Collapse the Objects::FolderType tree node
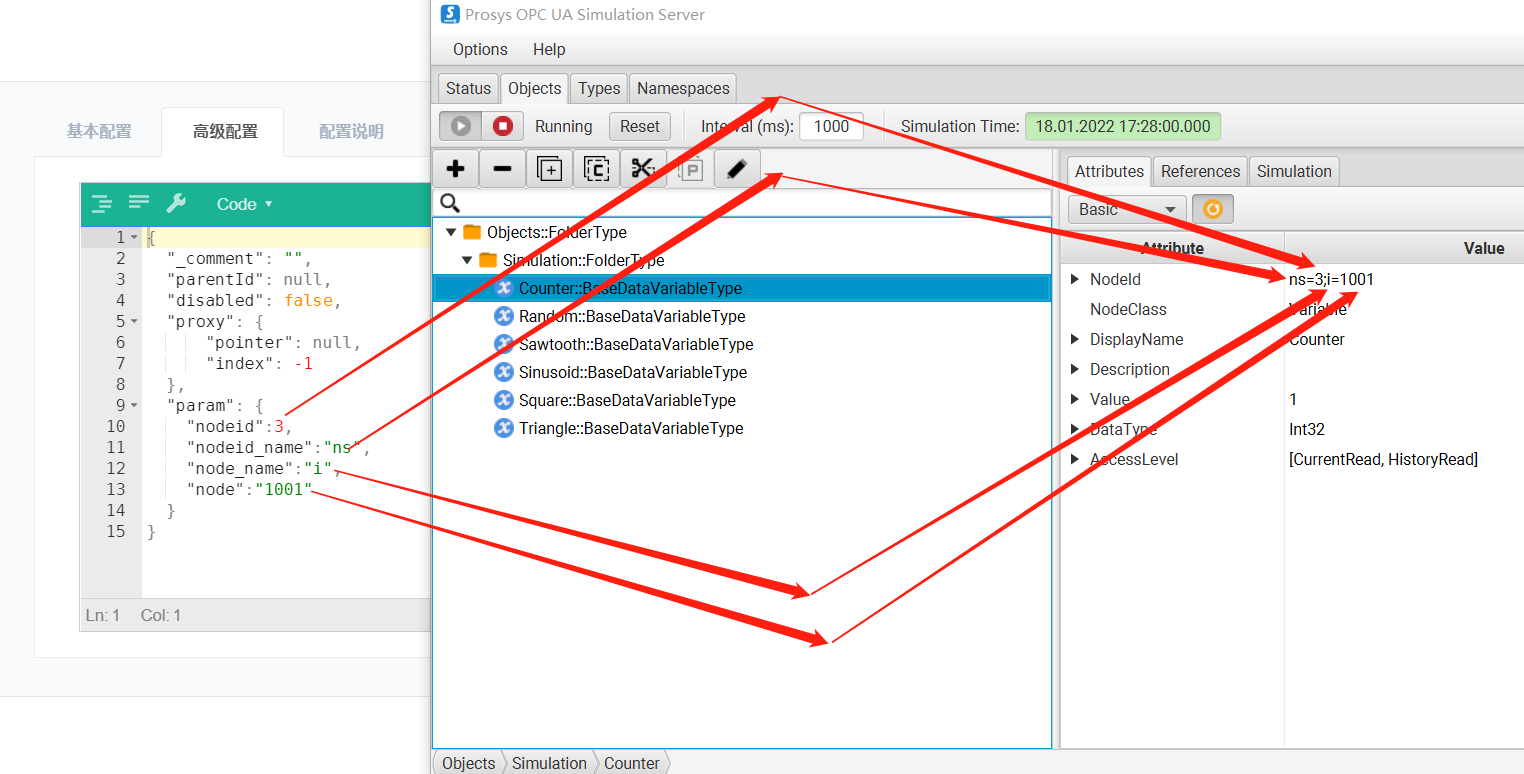 tap(451, 232)
